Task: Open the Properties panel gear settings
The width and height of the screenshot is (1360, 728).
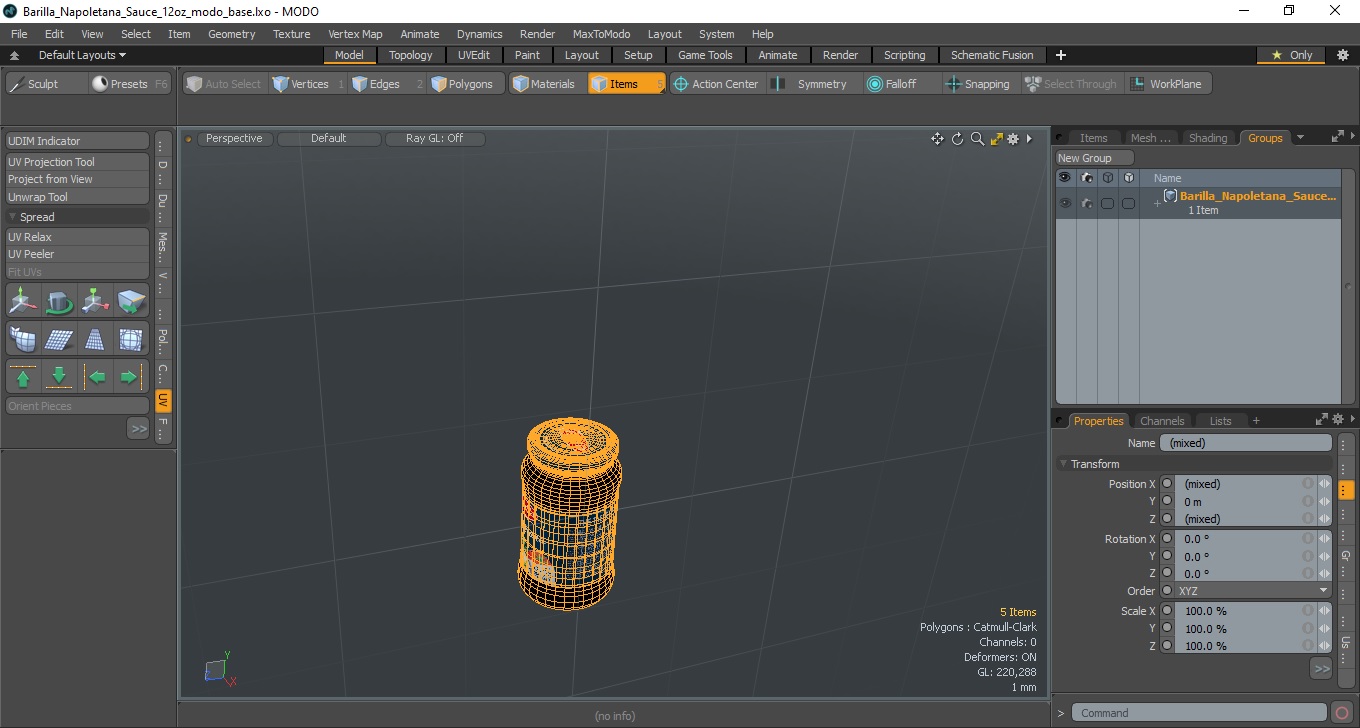Action: [x=1337, y=421]
